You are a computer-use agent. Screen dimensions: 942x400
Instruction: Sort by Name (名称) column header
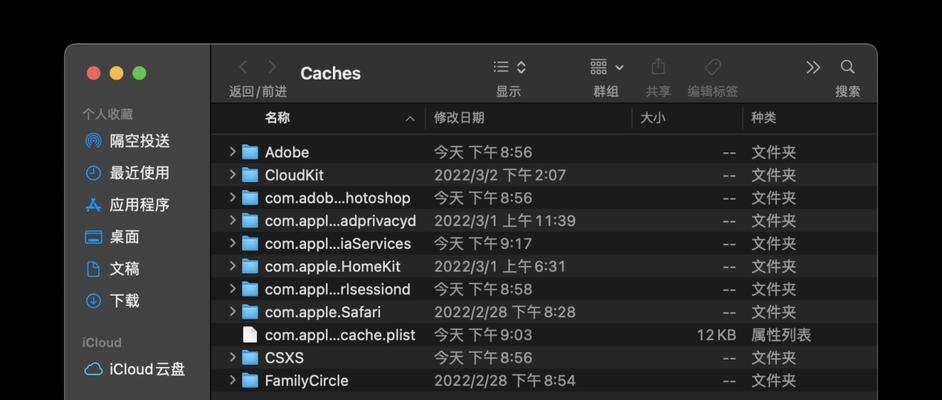tap(278, 118)
